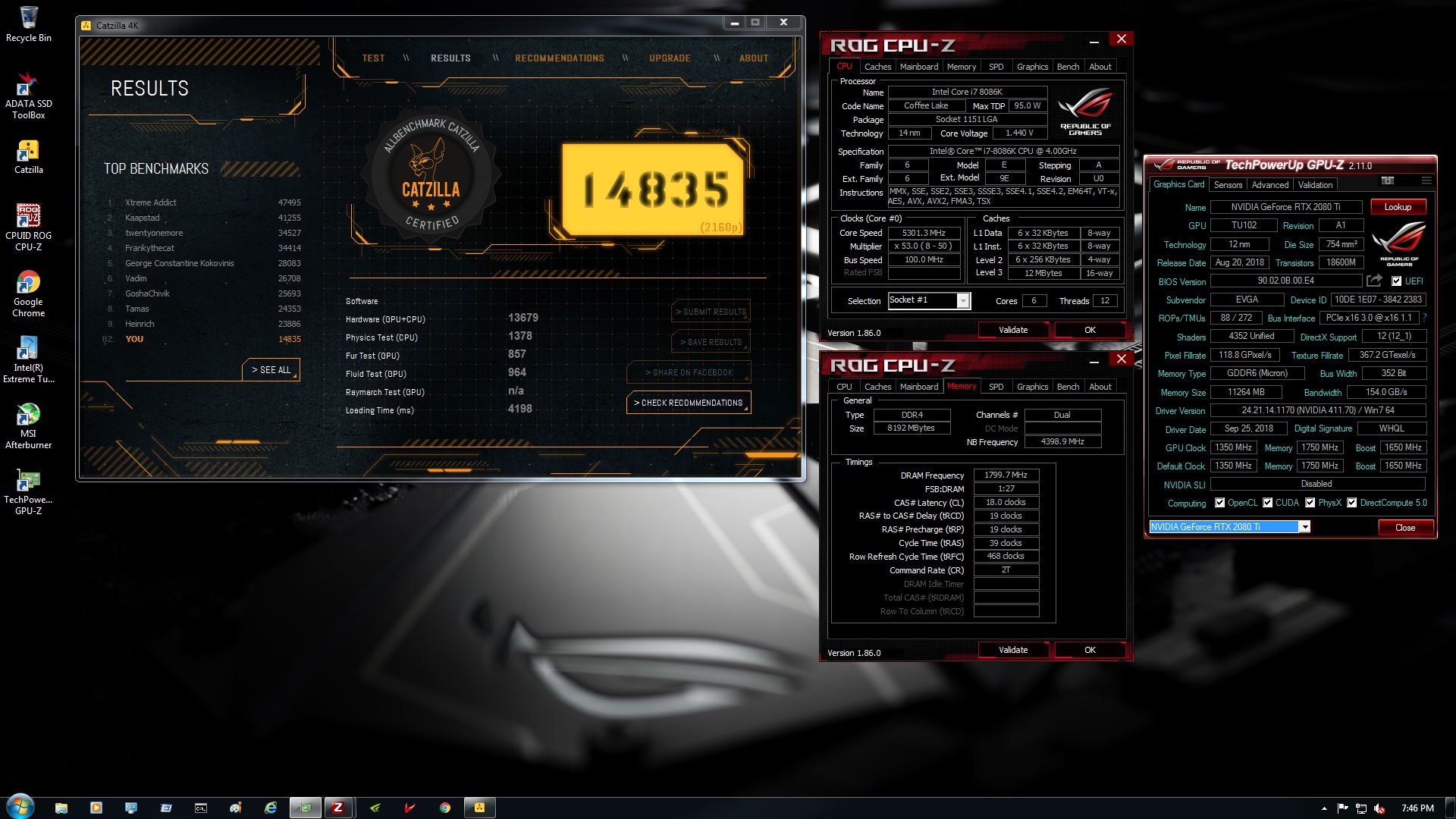Select Kaapstad benchmark entry
The height and width of the screenshot is (819, 1456).
(x=203, y=218)
